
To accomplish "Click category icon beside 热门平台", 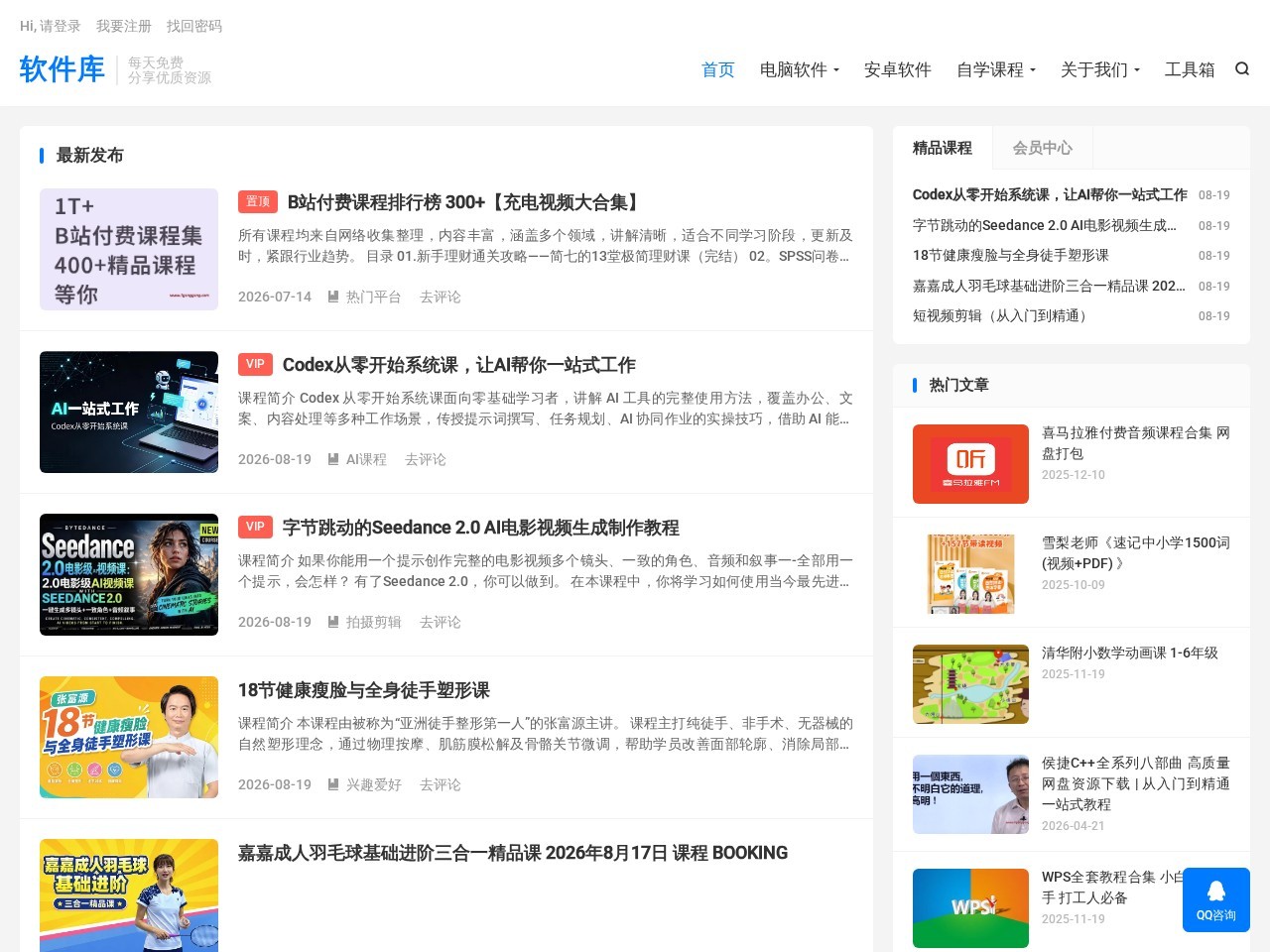I will 333,297.
